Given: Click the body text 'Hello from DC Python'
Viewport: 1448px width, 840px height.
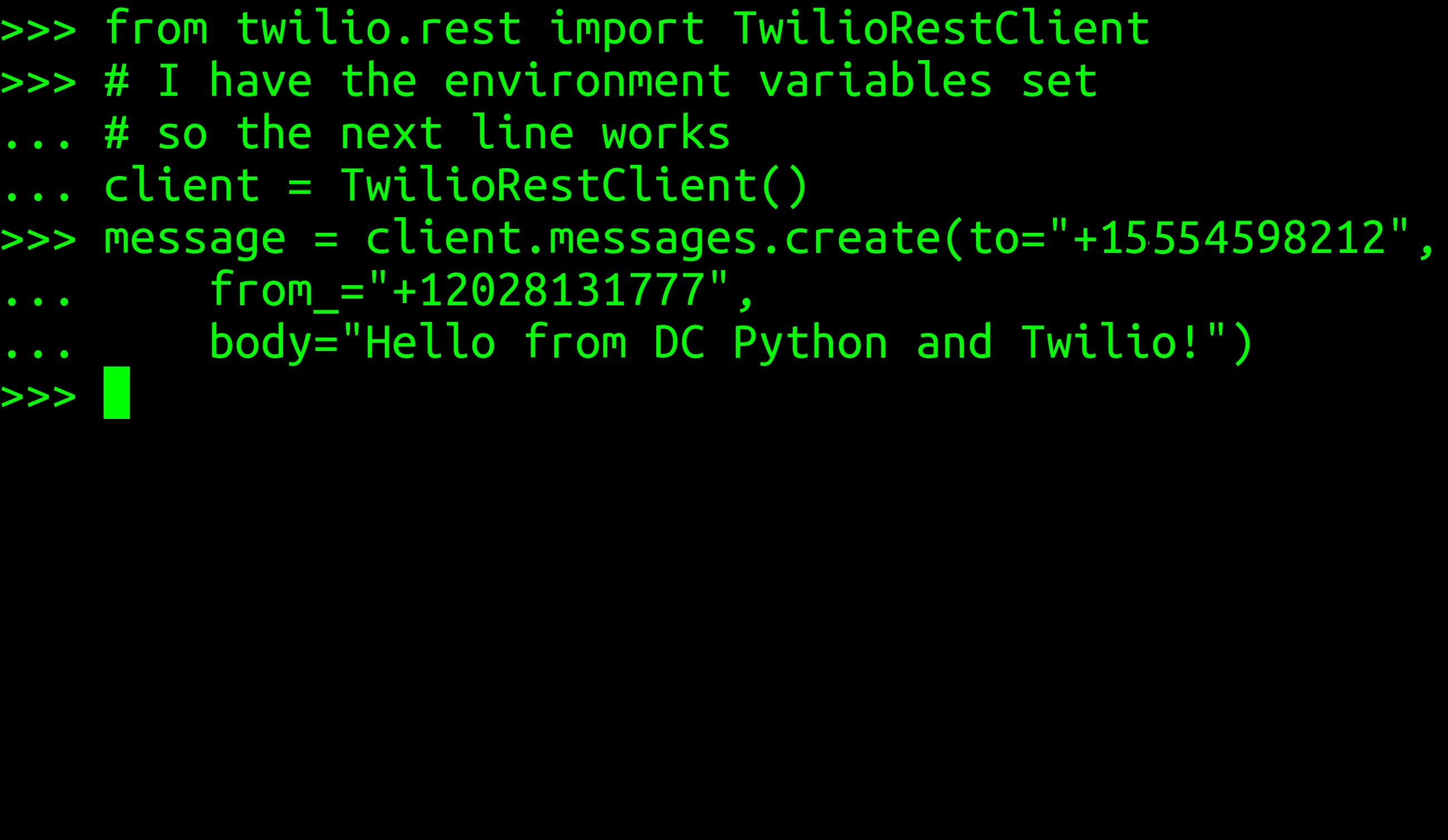Looking at the screenshot, I should 626,343.
